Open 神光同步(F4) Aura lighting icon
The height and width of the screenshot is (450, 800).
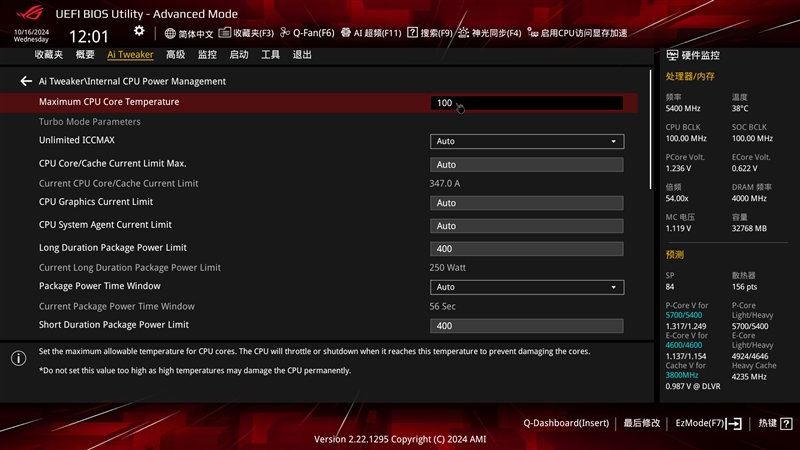point(463,33)
